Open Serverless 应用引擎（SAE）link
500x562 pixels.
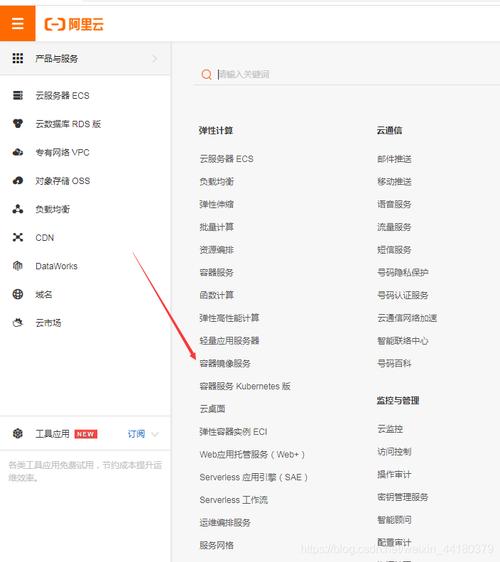click(x=253, y=477)
